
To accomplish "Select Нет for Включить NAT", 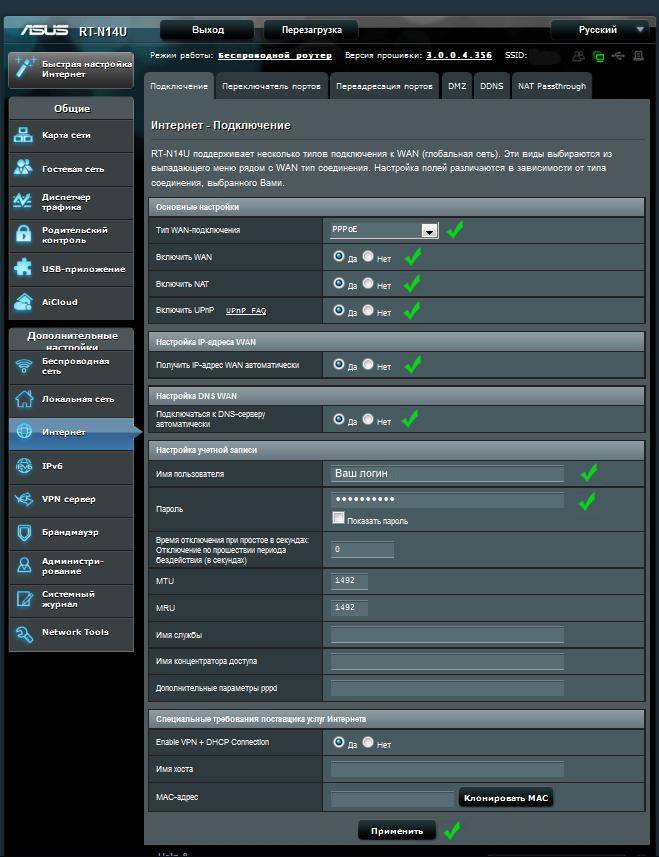I will pyautogui.click(x=368, y=285).
